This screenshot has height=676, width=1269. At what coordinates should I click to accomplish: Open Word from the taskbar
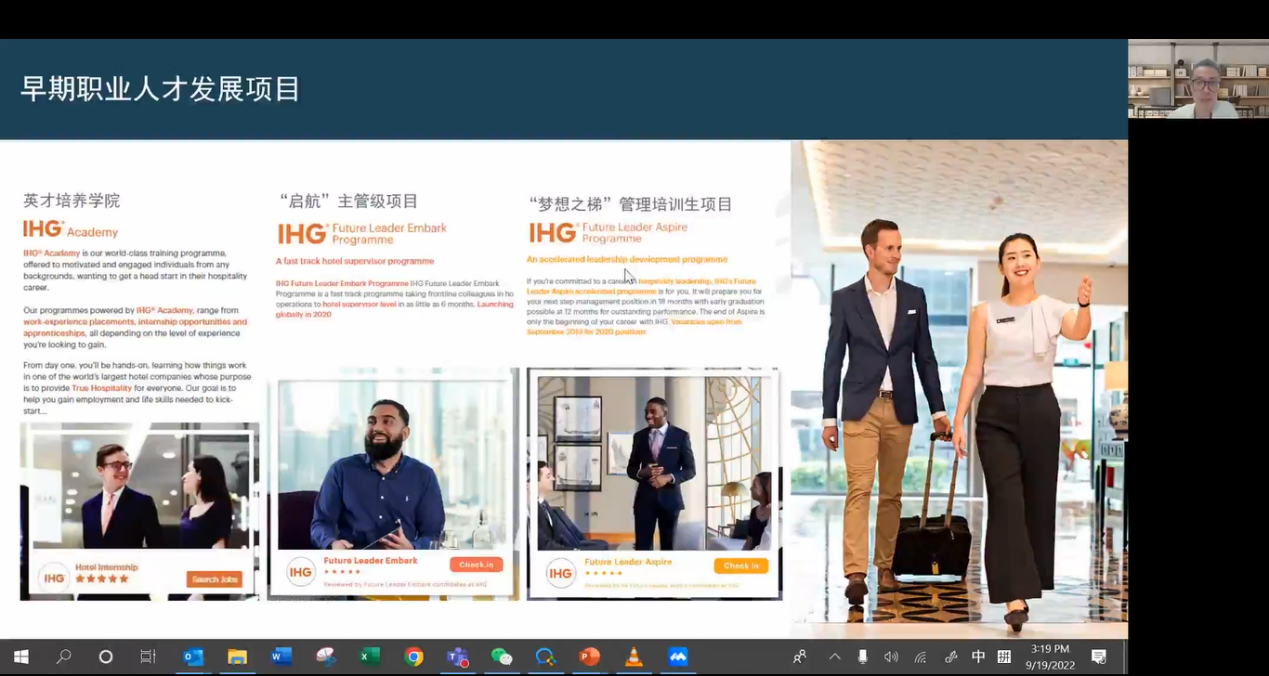click(x=281, y=657)
